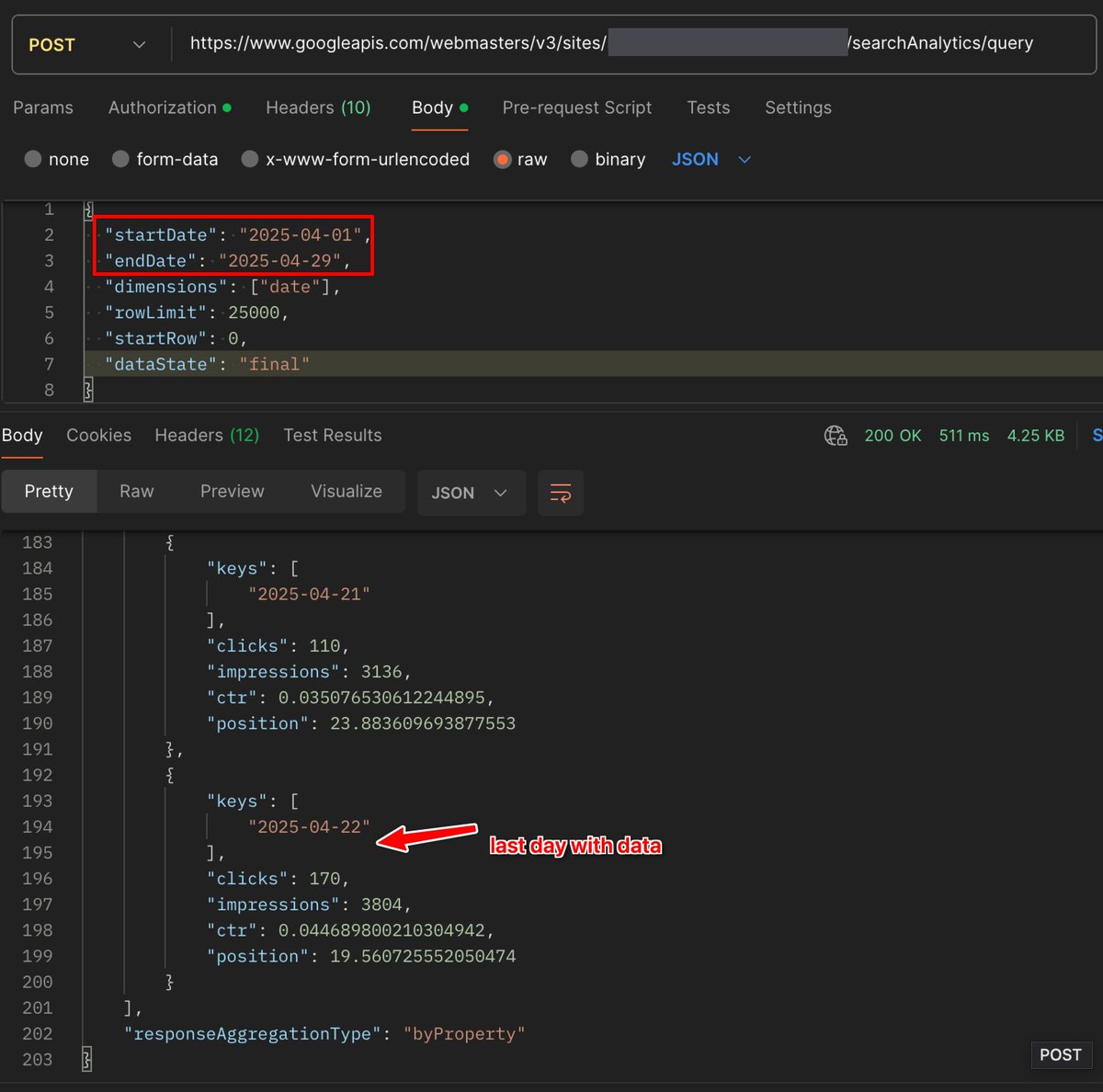Viewport: 1103px width, 1092px height.
Task: Select the request Body tab
Action: [x=439, y=108]
